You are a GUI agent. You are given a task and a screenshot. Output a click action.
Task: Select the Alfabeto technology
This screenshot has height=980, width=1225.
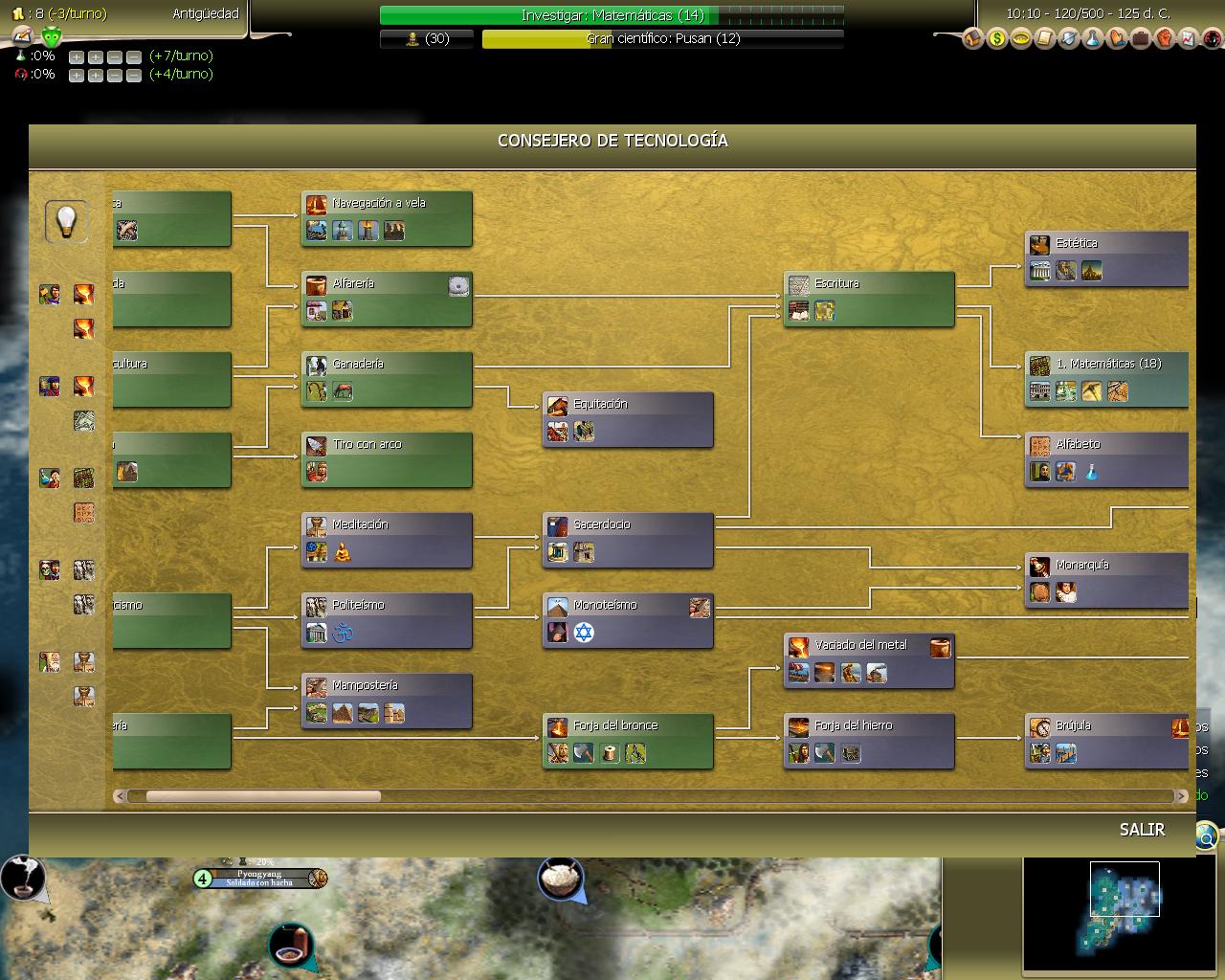[x=1106, y=459]
